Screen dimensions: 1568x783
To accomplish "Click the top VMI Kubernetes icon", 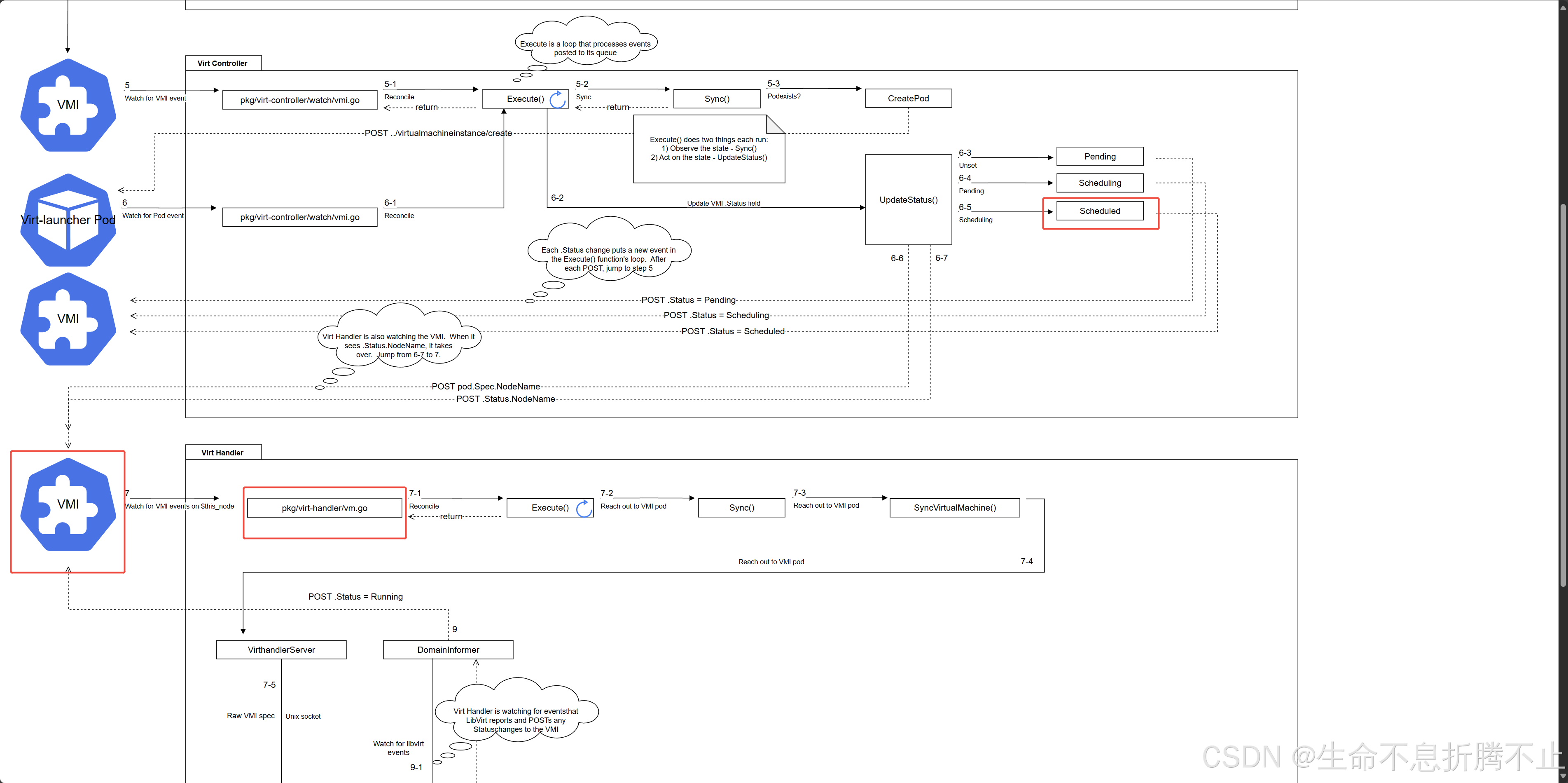I will [68, 105].
